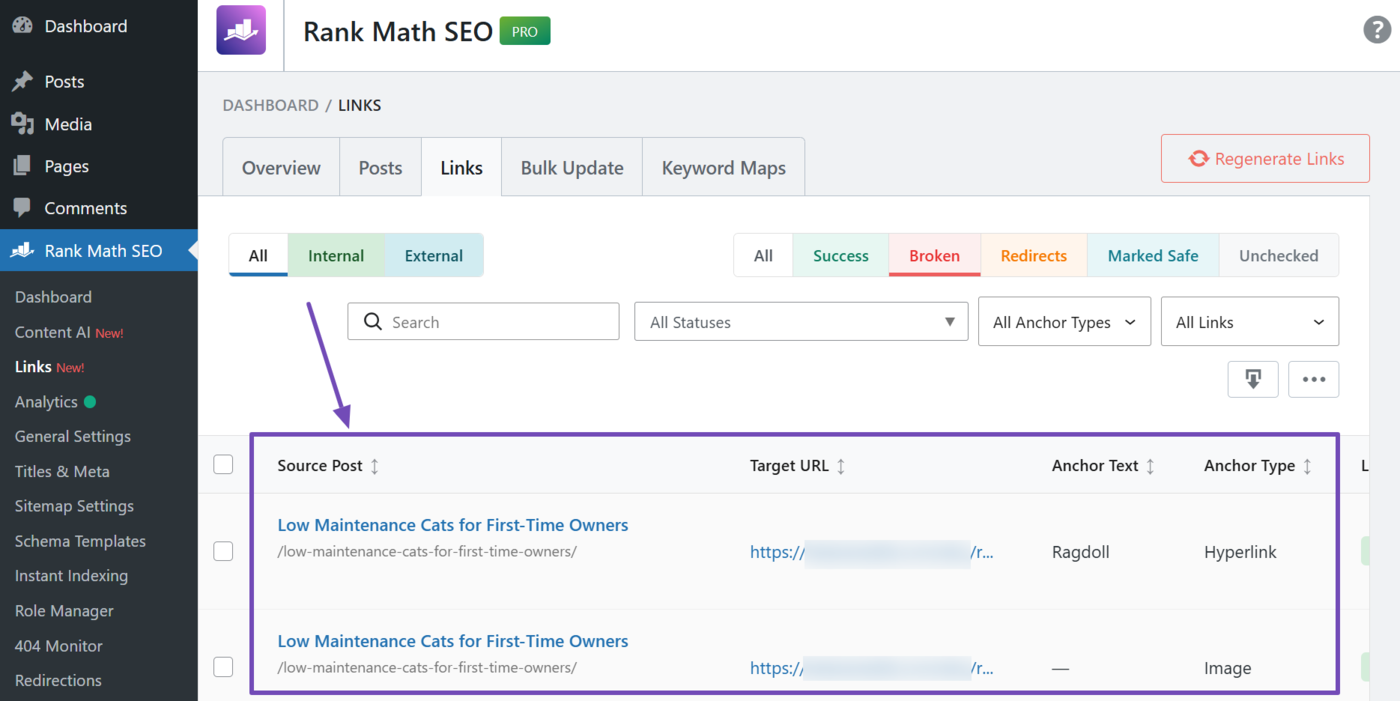
Task: Expand the All Anchor Types dropdown
Action: pyautogui.click(x=1064, y=321)
